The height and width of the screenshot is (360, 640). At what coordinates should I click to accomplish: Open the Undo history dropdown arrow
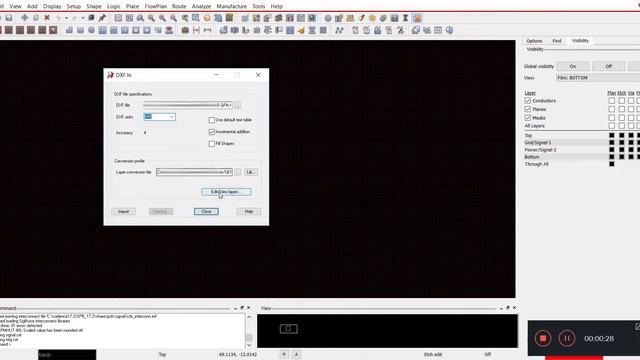coord(66,18)
